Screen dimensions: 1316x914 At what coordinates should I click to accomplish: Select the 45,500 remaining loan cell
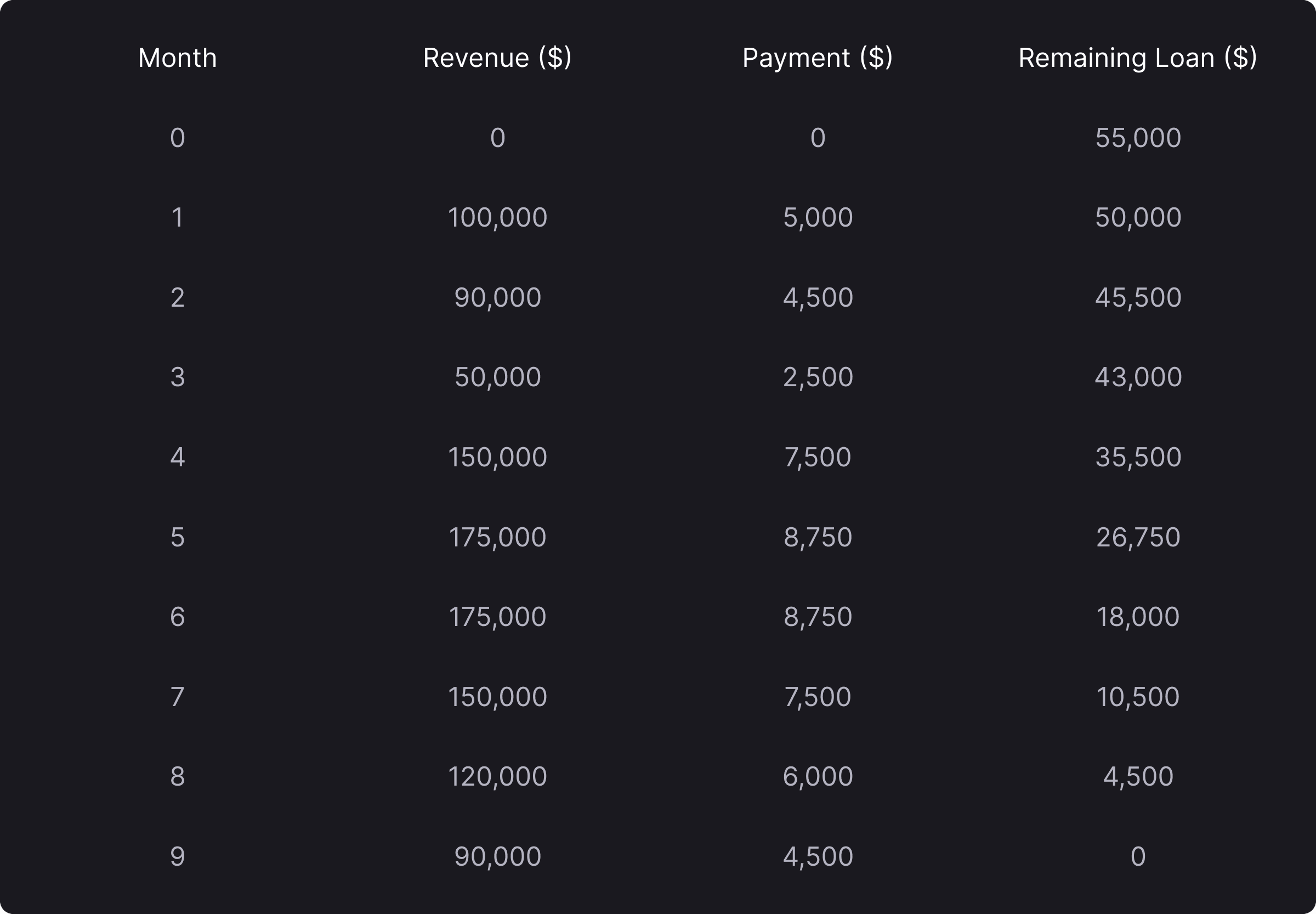click(1137, 298)
